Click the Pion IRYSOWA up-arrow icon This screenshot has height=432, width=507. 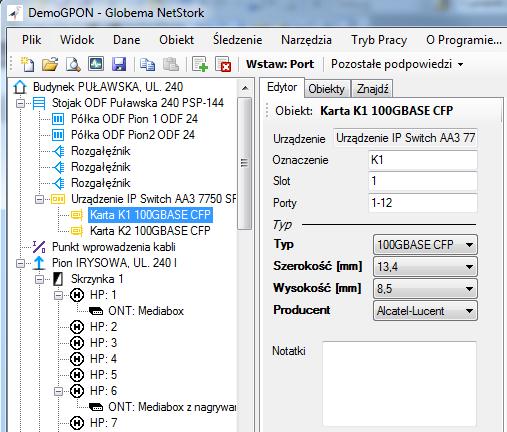[x=39, y=263]
